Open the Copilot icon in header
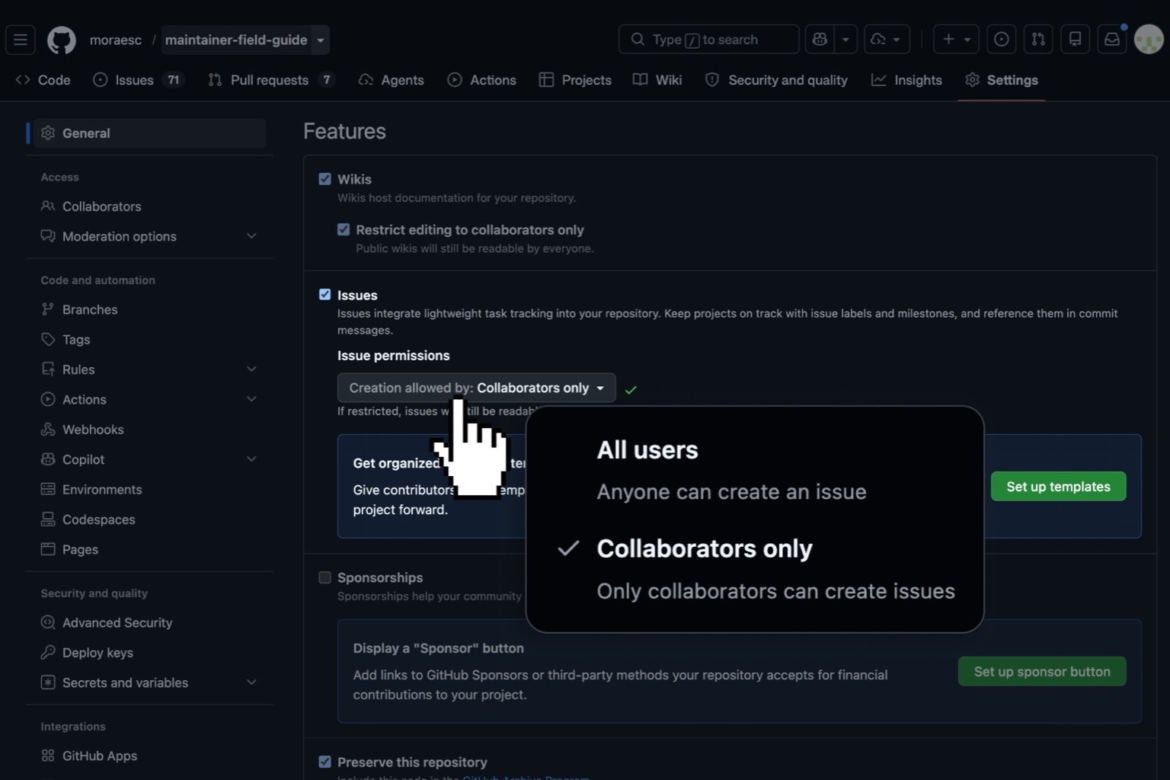This screenshot has width=1170, height=780. pos(819,40)
